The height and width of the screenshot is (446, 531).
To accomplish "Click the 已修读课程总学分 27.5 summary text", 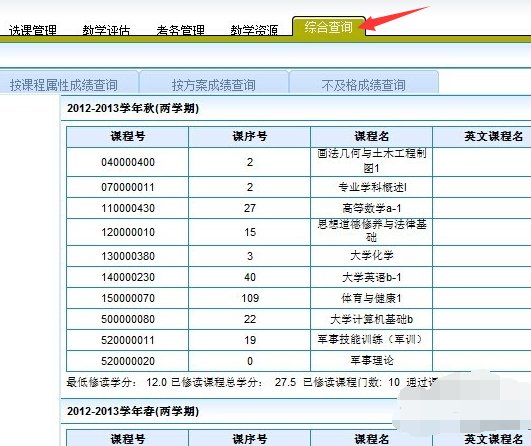I will [233, 382].
